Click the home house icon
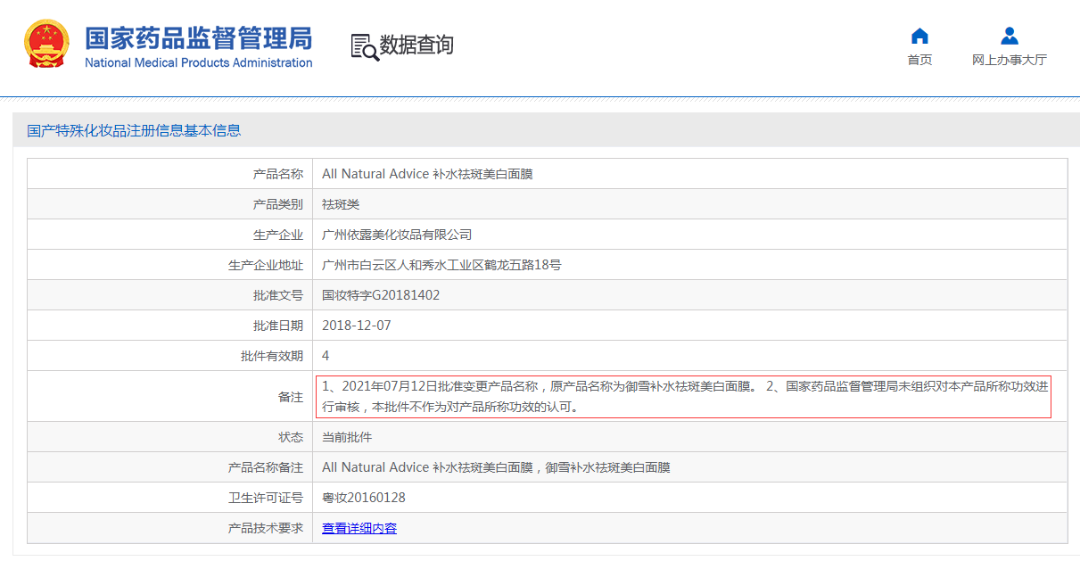The width and height of the screenshot is (1080, 561). coord(919,36)
